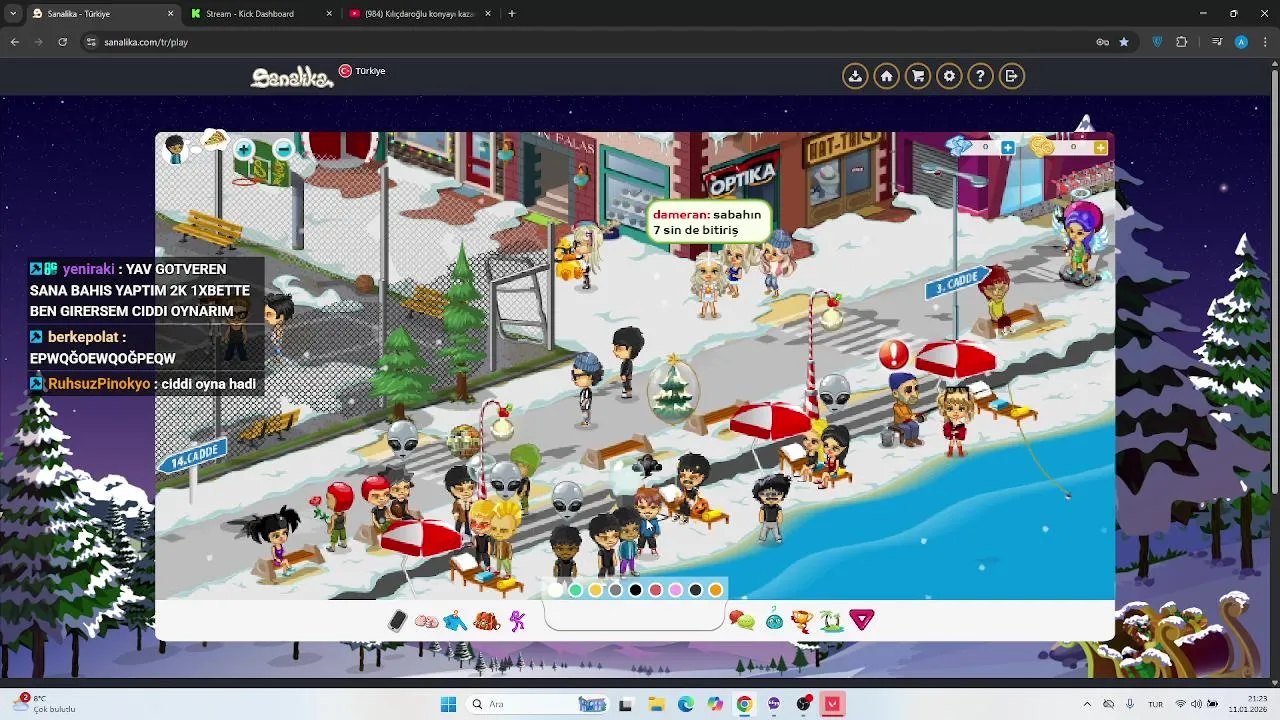Viewport: 1280px width, 720px height.
Task: Click the 3. CADDE street sign
Action: tap(957, 282)
